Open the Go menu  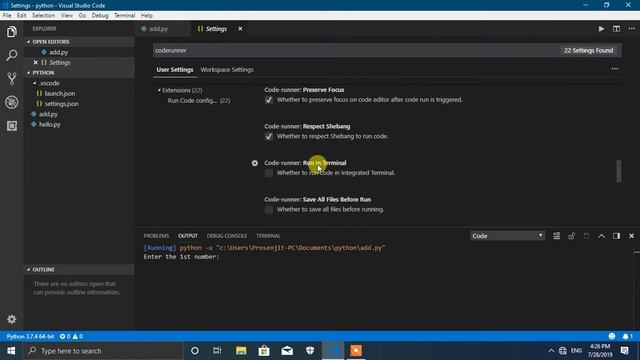click(x=82, y=16)
